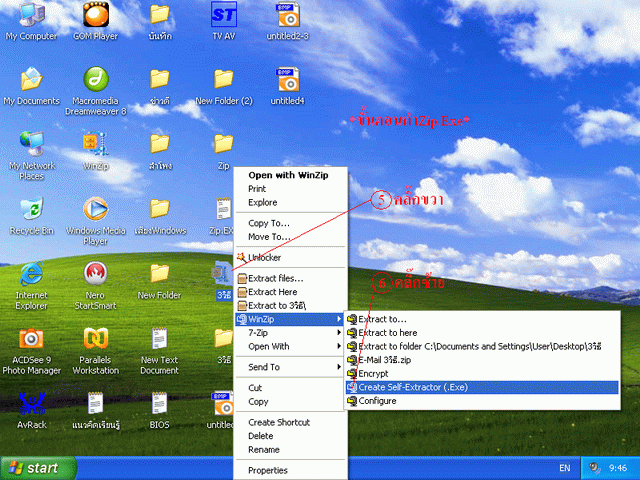
Task: Choose Explore from the context menu
Action: [291, 202]
